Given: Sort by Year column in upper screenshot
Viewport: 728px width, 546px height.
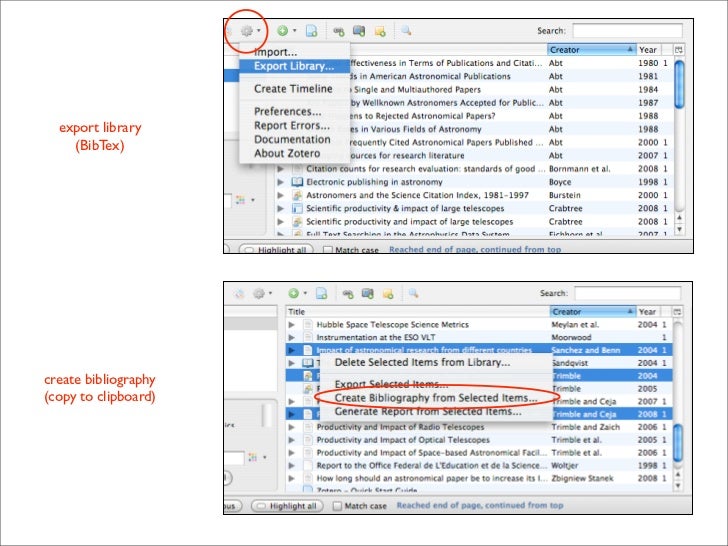Looking at the screenshot, I should pos(648,50).
